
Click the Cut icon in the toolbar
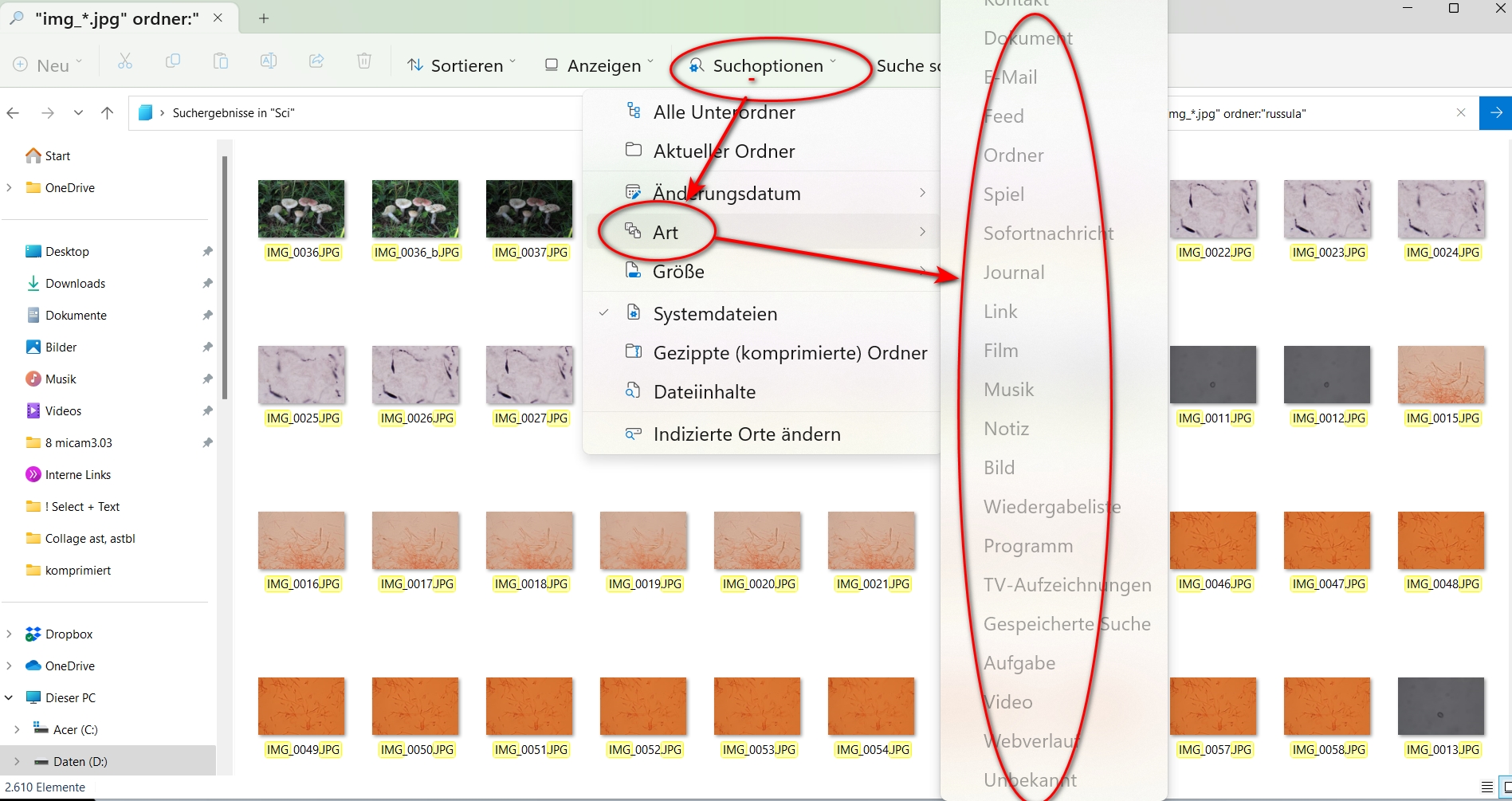pos(125,61)
